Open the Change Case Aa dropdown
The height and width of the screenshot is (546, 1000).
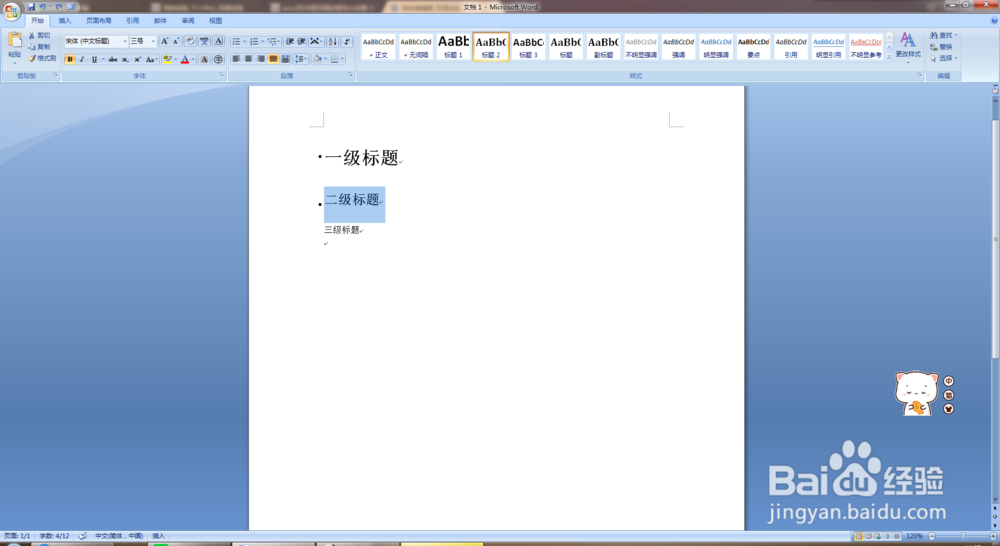pyautogui.click(x=151, y=59)
